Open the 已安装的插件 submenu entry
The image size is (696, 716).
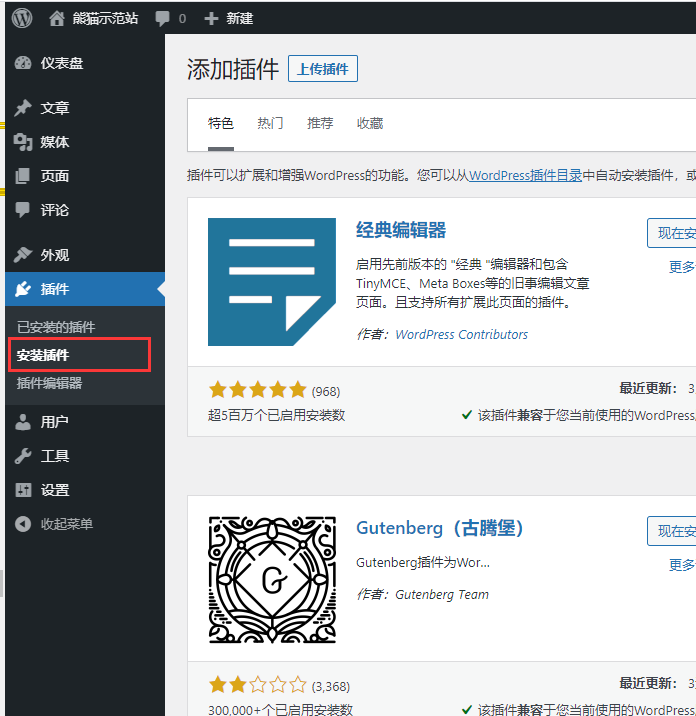[56, 327]
